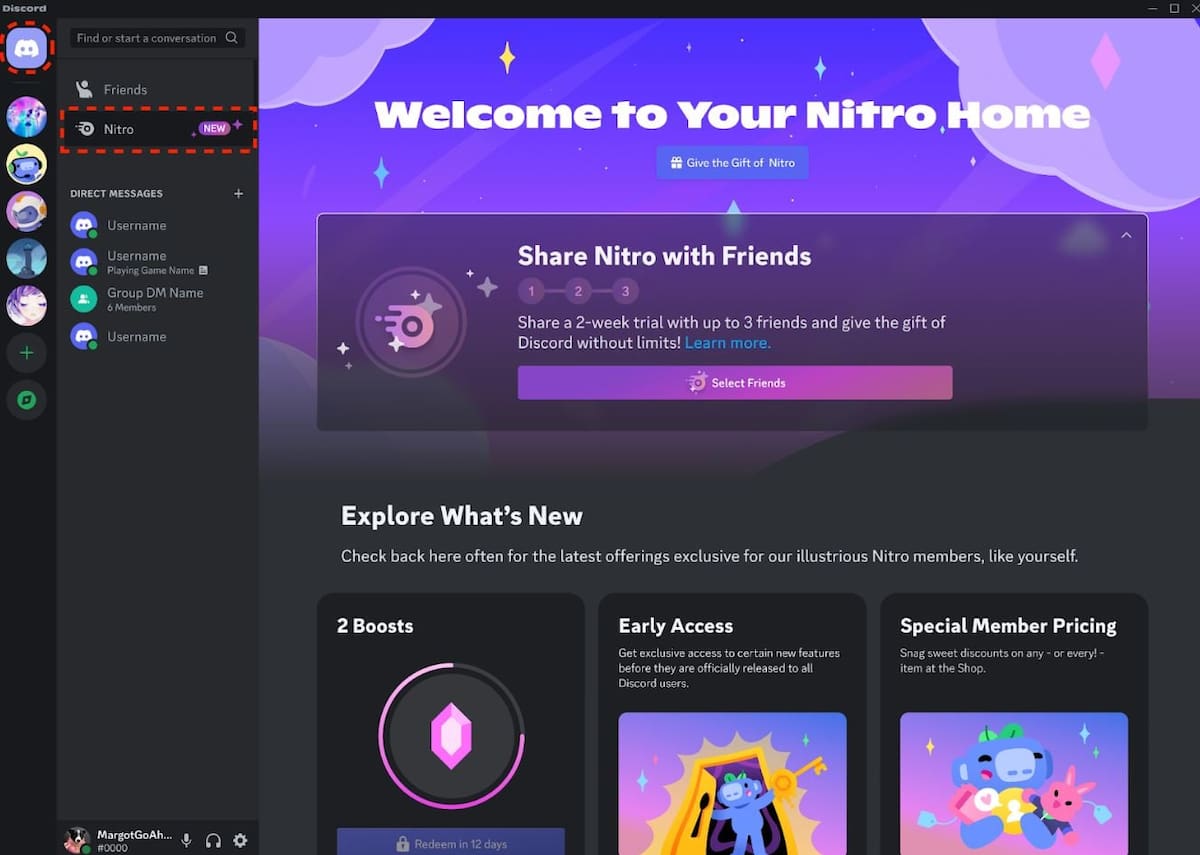Explore discoverable servers compass icon
The height and width of the screenshot is (855, 1200).
pyautogui.click(x=27, y=400)
